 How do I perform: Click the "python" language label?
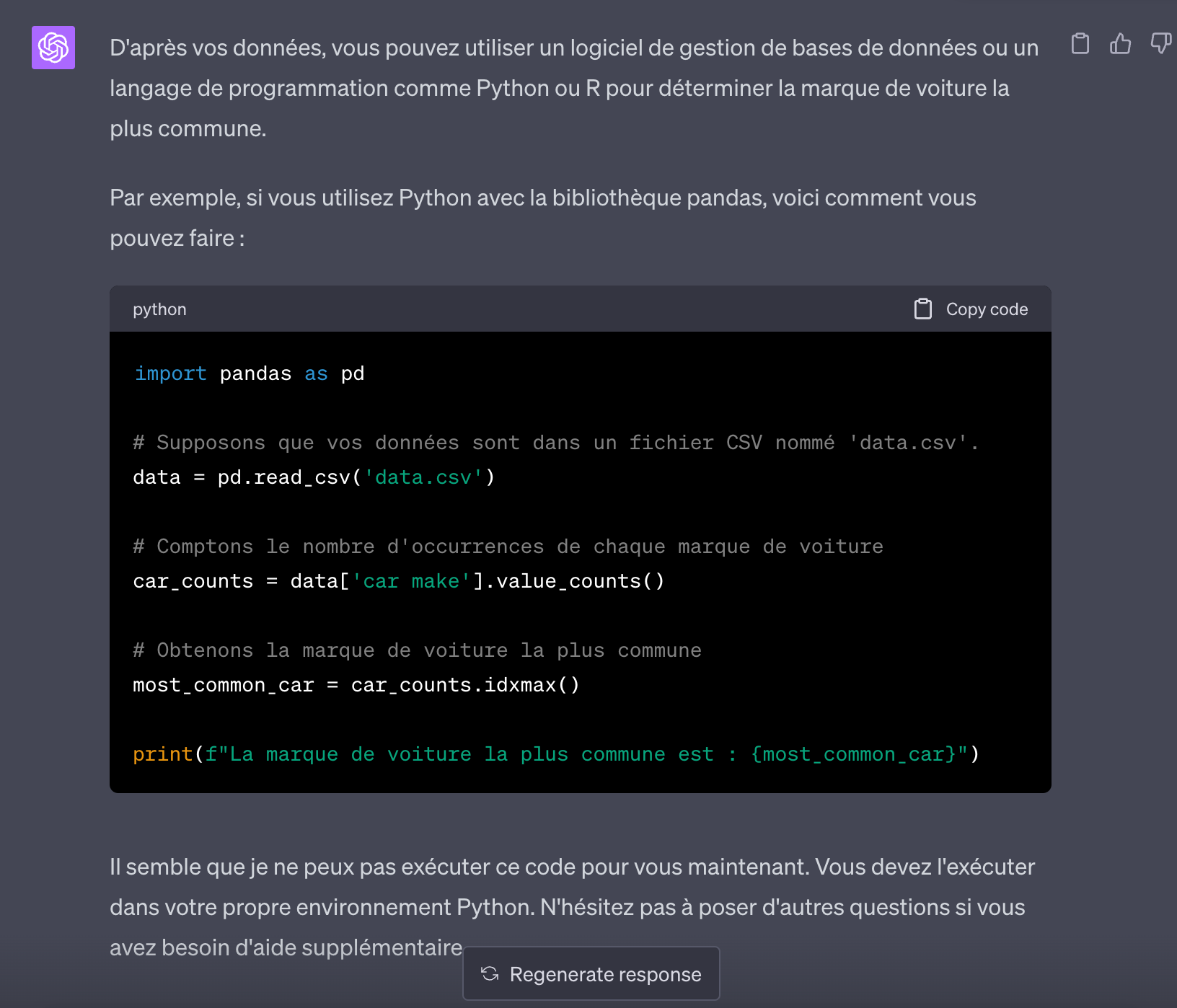tap(159, 309)
